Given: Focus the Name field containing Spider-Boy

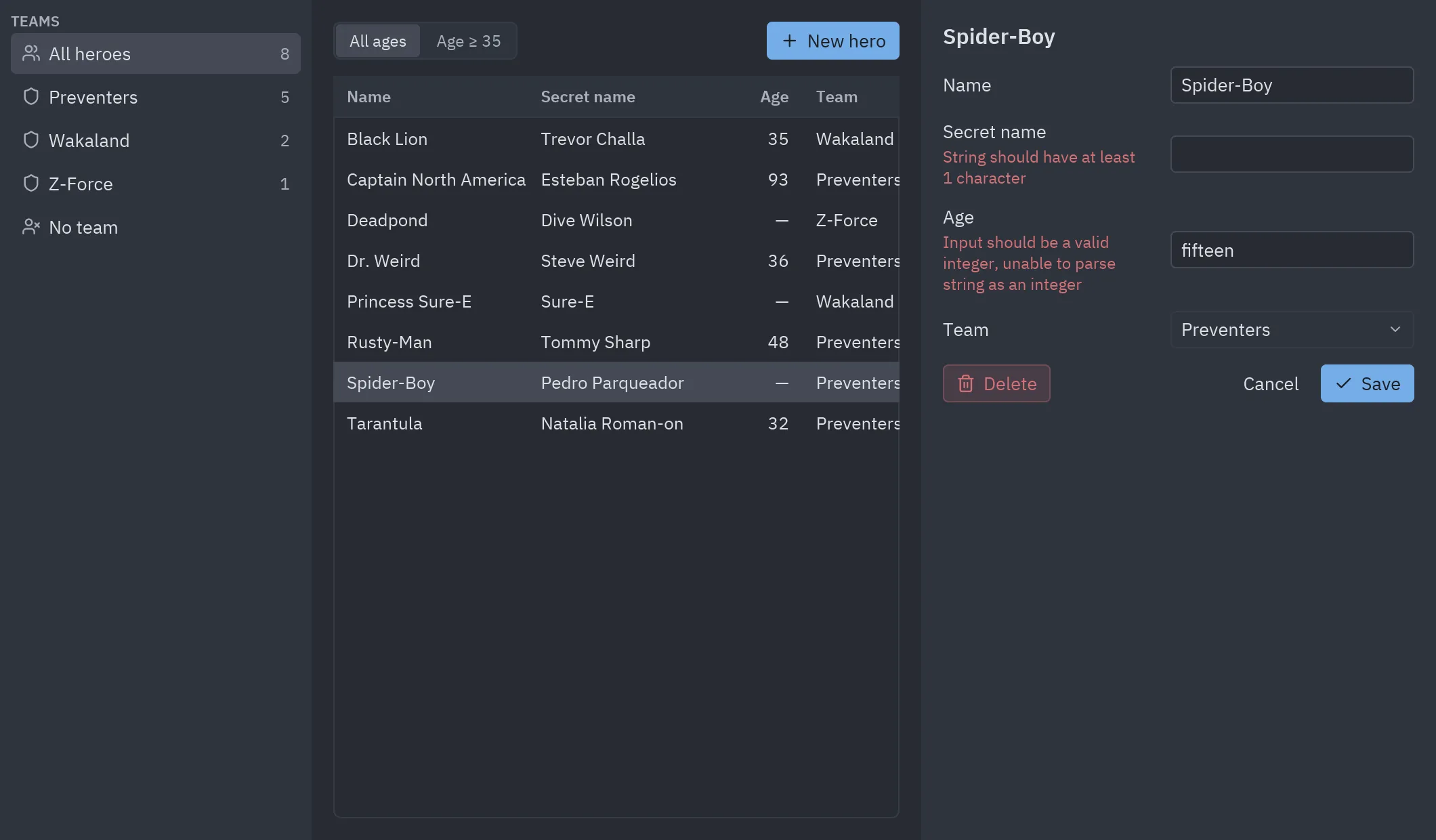Looking at the screenshot, I should coord(1292,85).
